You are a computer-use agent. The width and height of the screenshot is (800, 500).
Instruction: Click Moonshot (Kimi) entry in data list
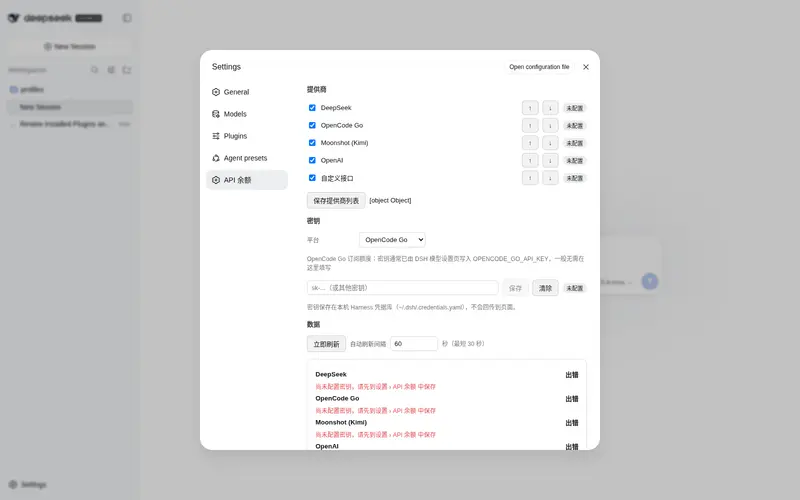pos(341,422)
